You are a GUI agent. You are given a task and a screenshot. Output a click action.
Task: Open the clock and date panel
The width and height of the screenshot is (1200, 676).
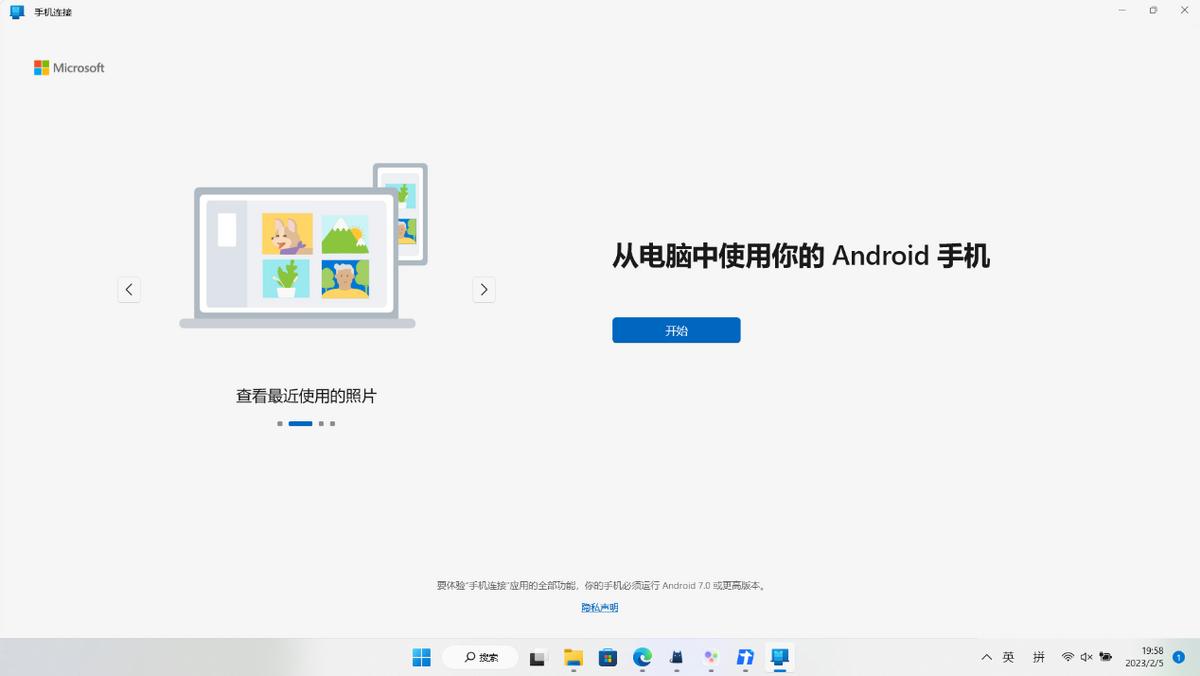point(1145,657)
